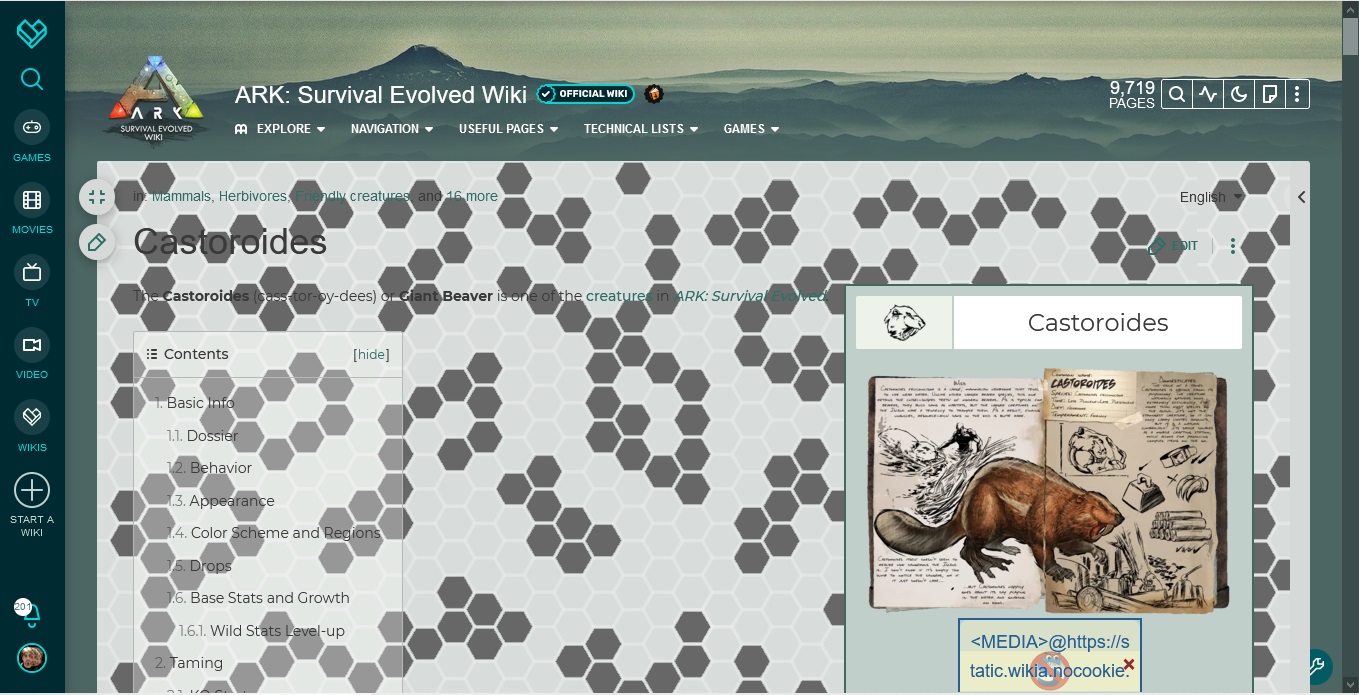Viewport: 1359px width, 695px height.
Task: Open the user avatar menu
Action: pyautogui.click(x=32, y=658)
